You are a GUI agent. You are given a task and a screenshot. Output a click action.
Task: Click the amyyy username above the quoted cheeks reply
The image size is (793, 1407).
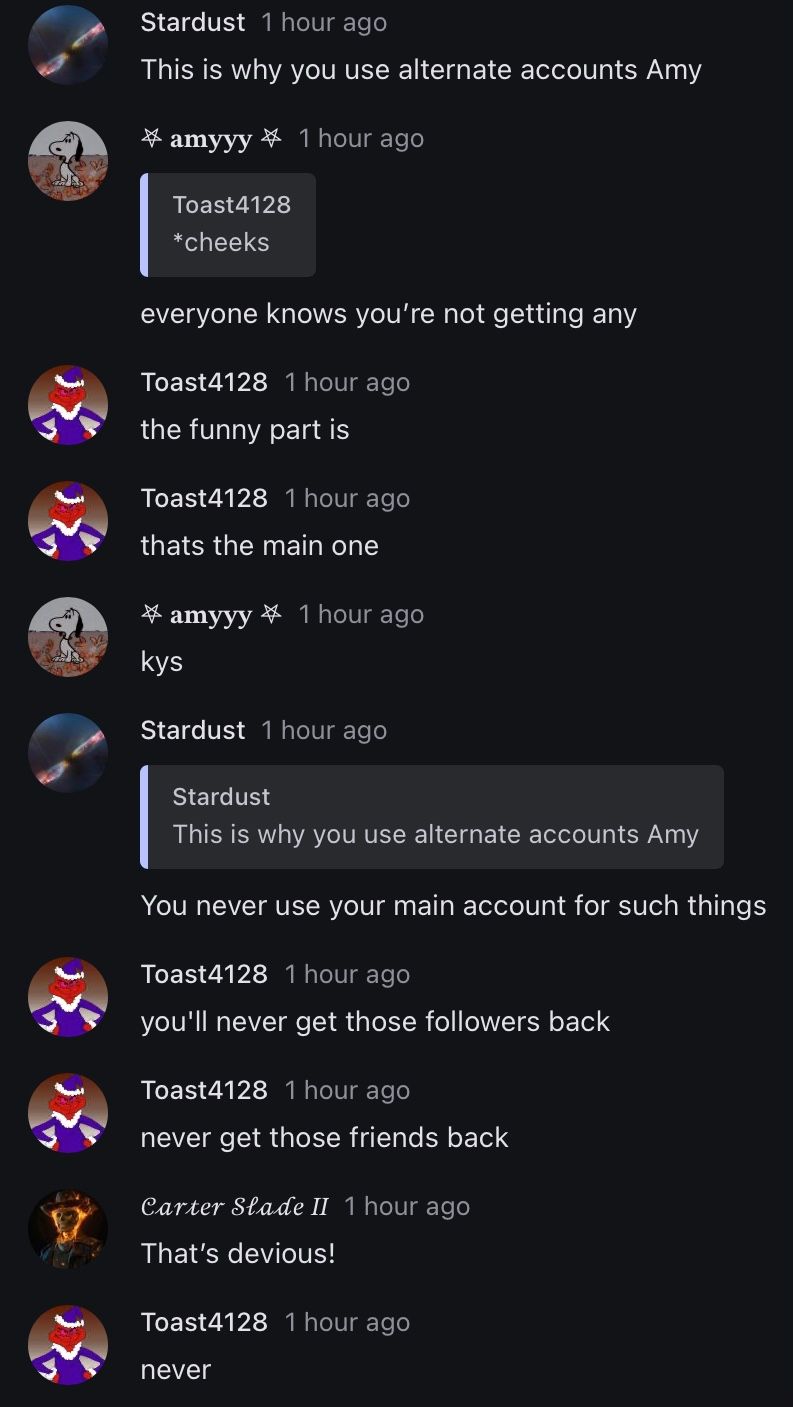click(211, 138)
